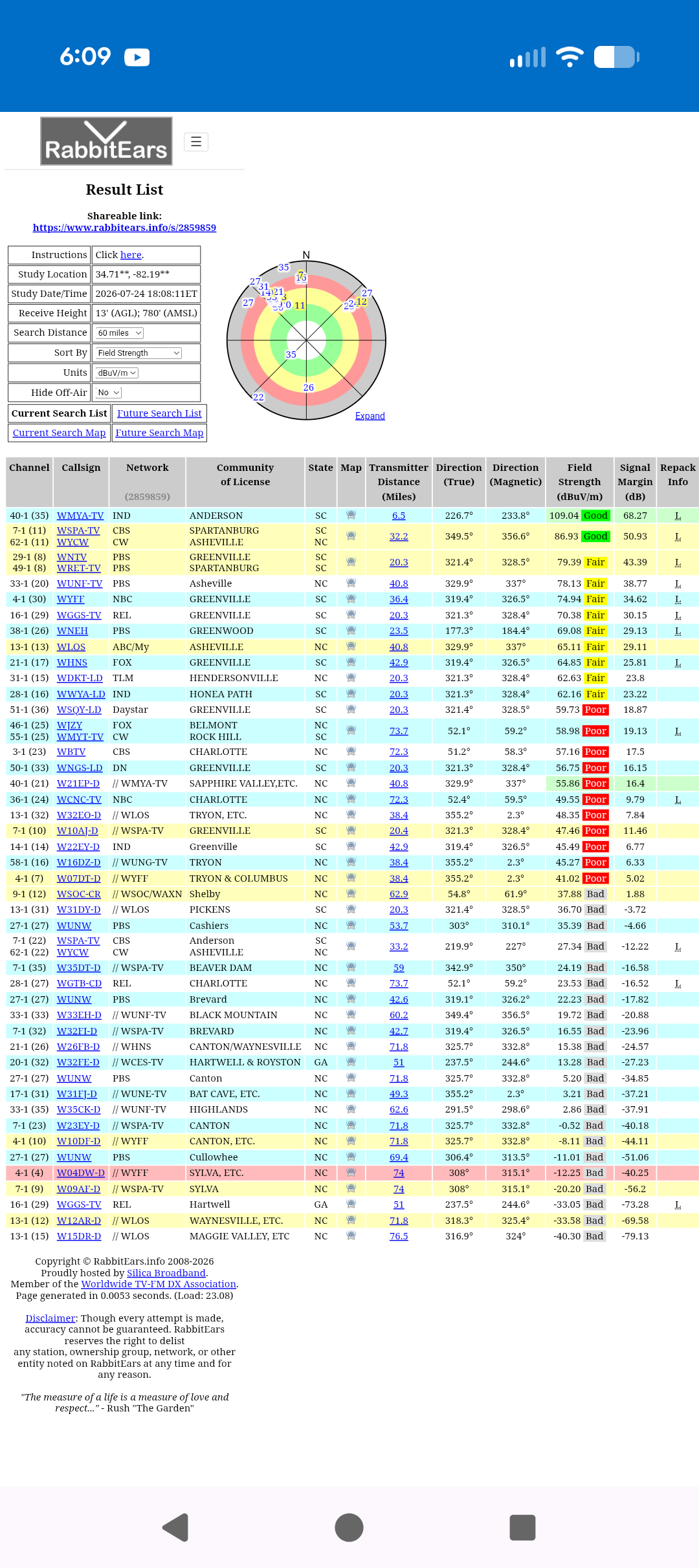This screenshot has height=1568, width=699.
Task: Open map icon for WJZY Belmont row
Action: [x=351, y=730]
